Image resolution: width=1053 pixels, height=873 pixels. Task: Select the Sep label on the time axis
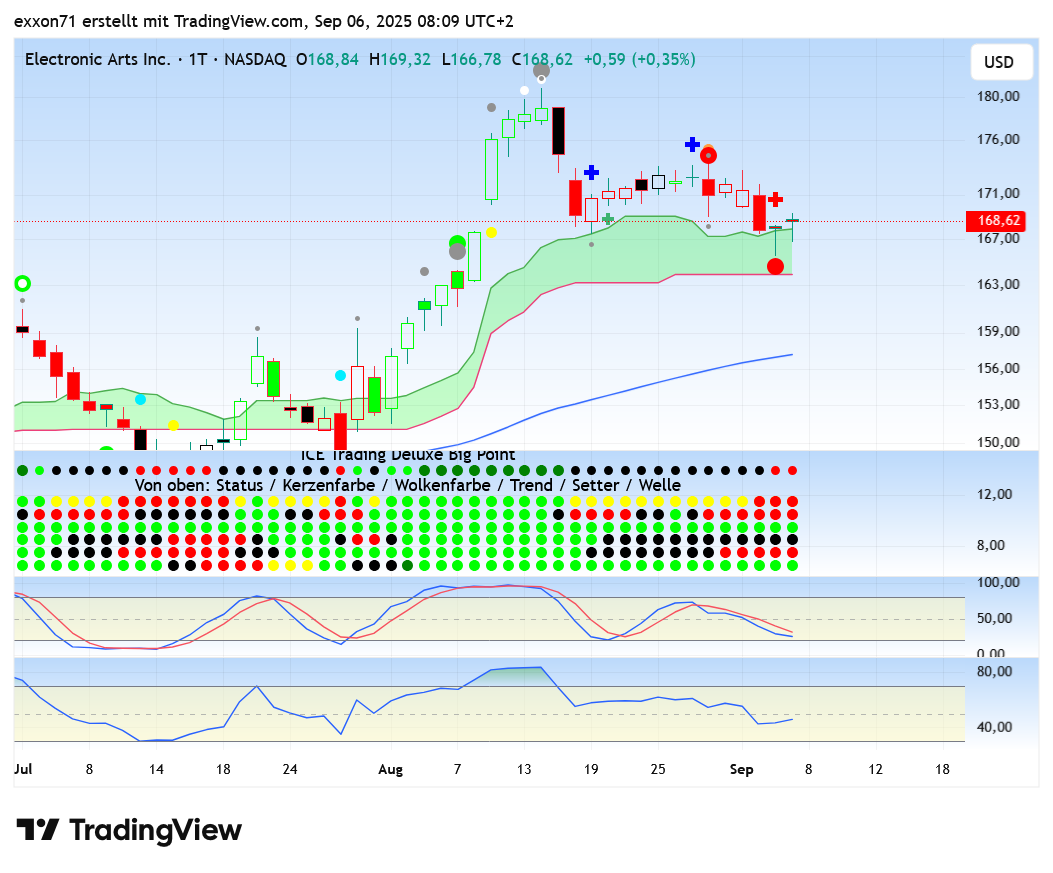click(741, 769)
